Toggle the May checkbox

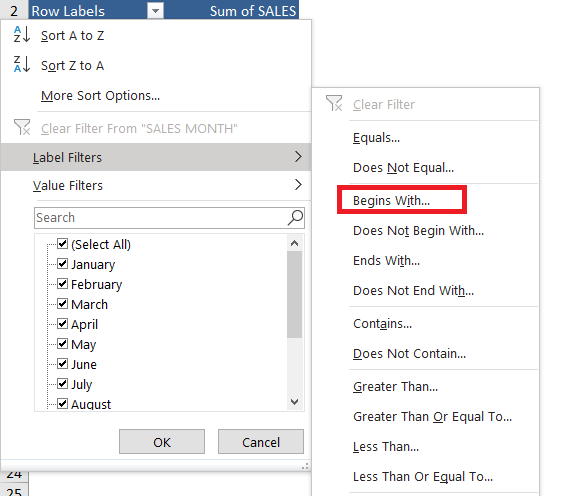coord(63,344)
